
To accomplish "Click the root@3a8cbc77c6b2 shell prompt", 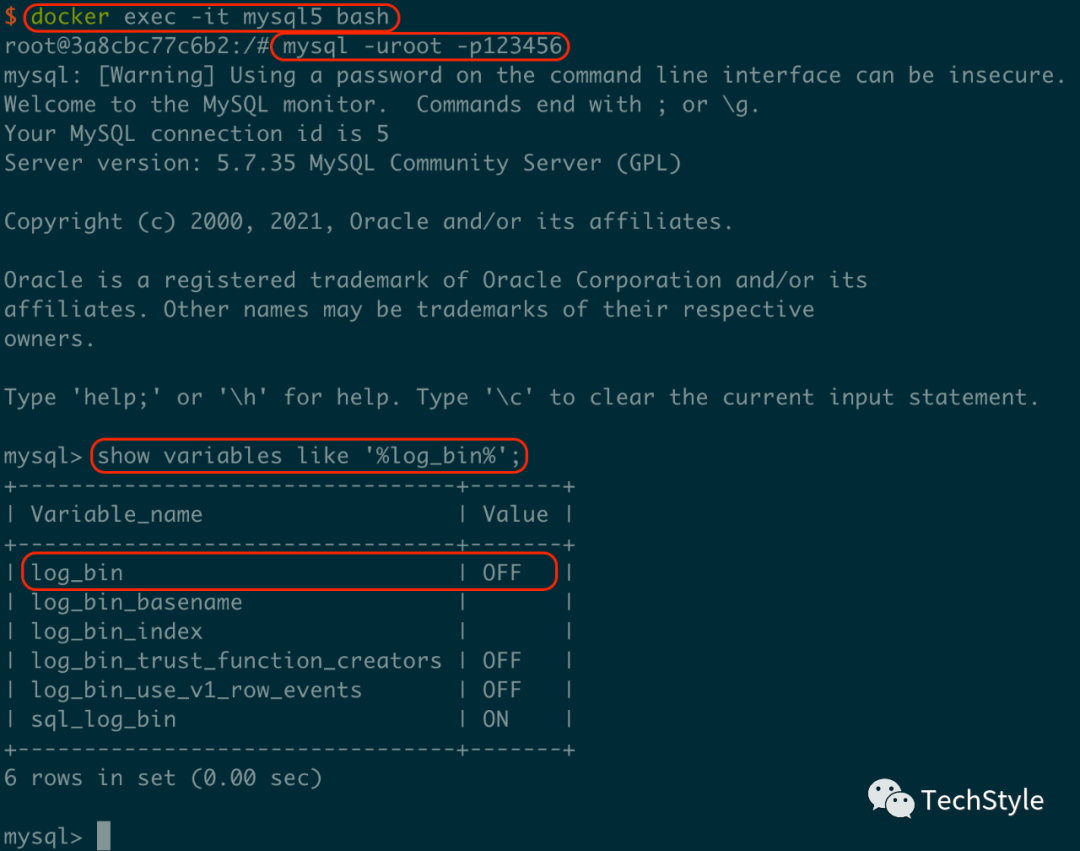I will 136,46.
